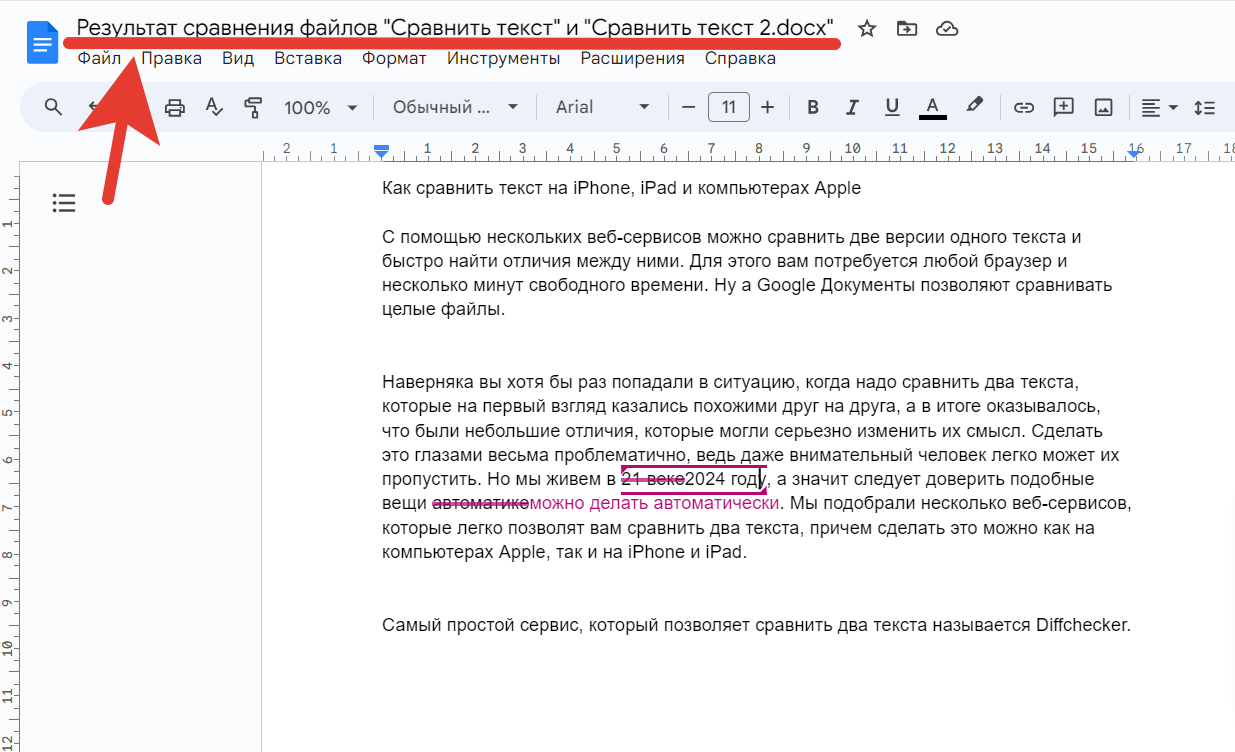Open search within document
This screenshot has width=1235, height=752.
coord(53,107)
